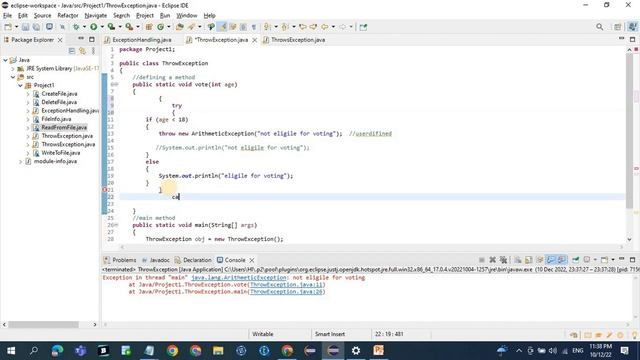Image resolution: width=640 pixels, height=360 pixels.
Task: Toggle the Mark Occurrences highlighter icon
Action: tap(222, 27)
